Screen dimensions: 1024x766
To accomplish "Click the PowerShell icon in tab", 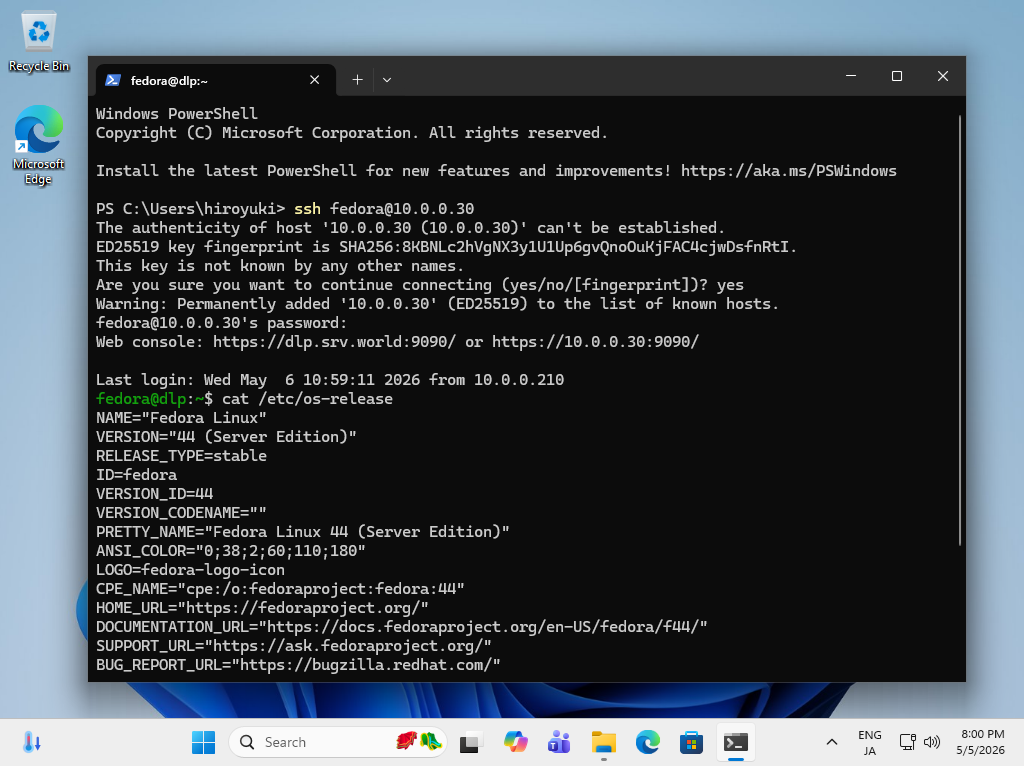I will [113, 80].
